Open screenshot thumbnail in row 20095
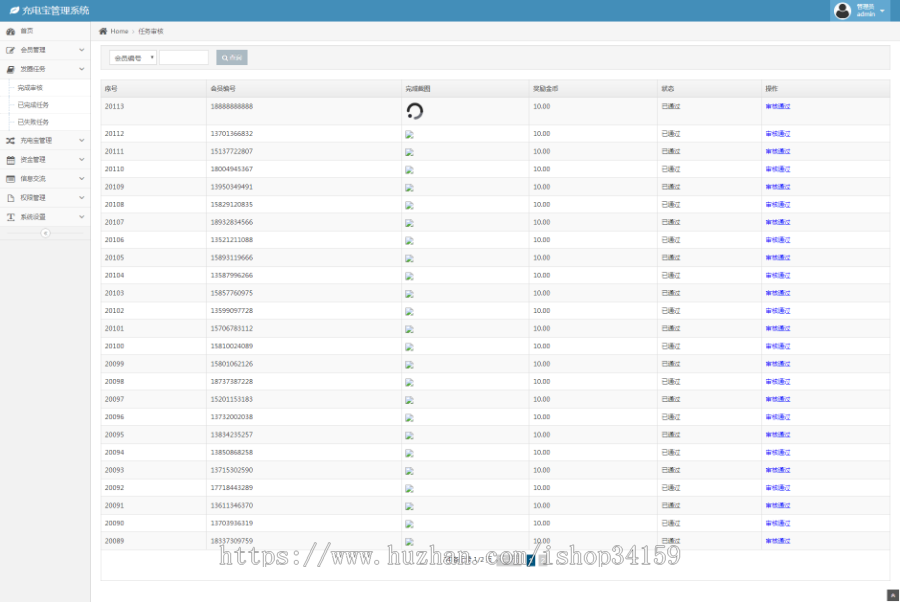Image resolution: width=900 pixels, height=602 pixels. point(409,436)
